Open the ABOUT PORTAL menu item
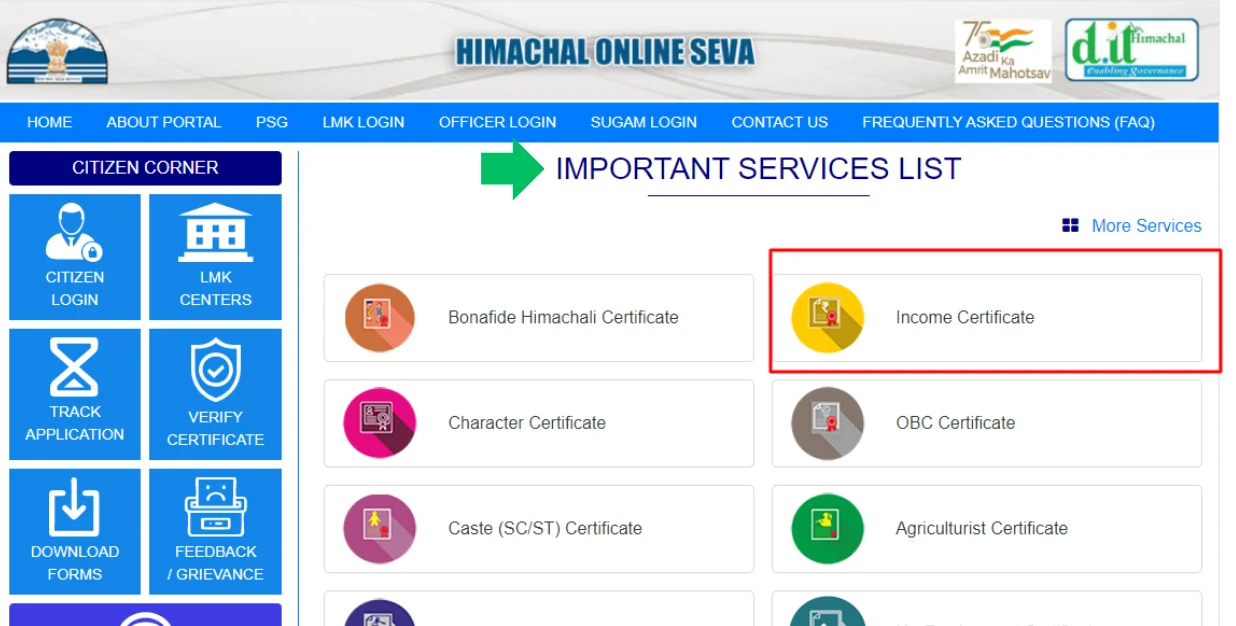Image resolution: width=1236 pixels, height=626 pixels. coord(164,122)
